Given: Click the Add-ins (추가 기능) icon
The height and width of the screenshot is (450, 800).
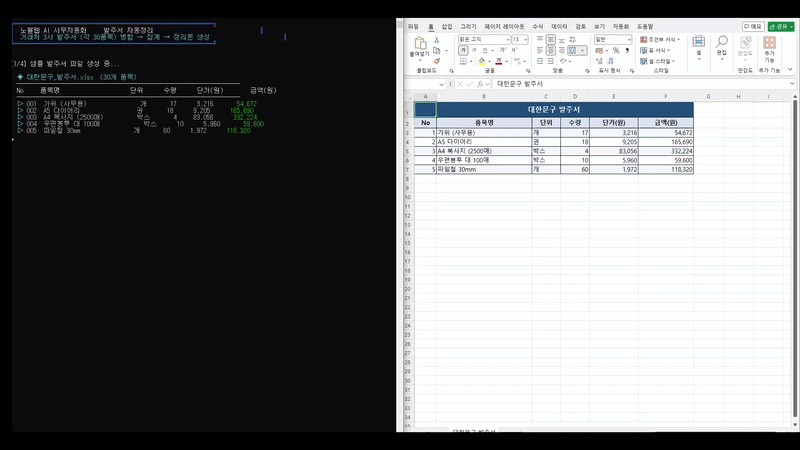Looking at the screenshot, I should tap(769, 42).
